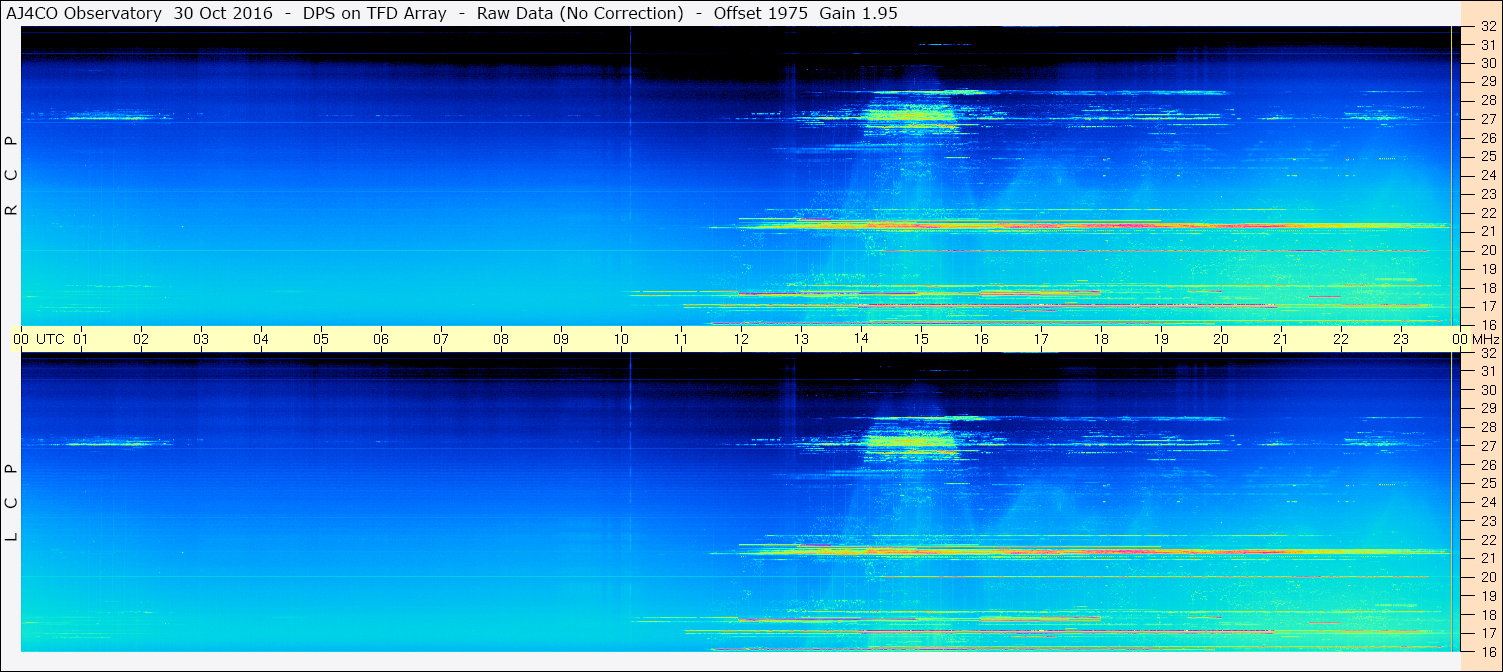Click the 27 MHz label of RCP panel
The height and width of the screenshot is (672, 1503).
pos(1487,119)
